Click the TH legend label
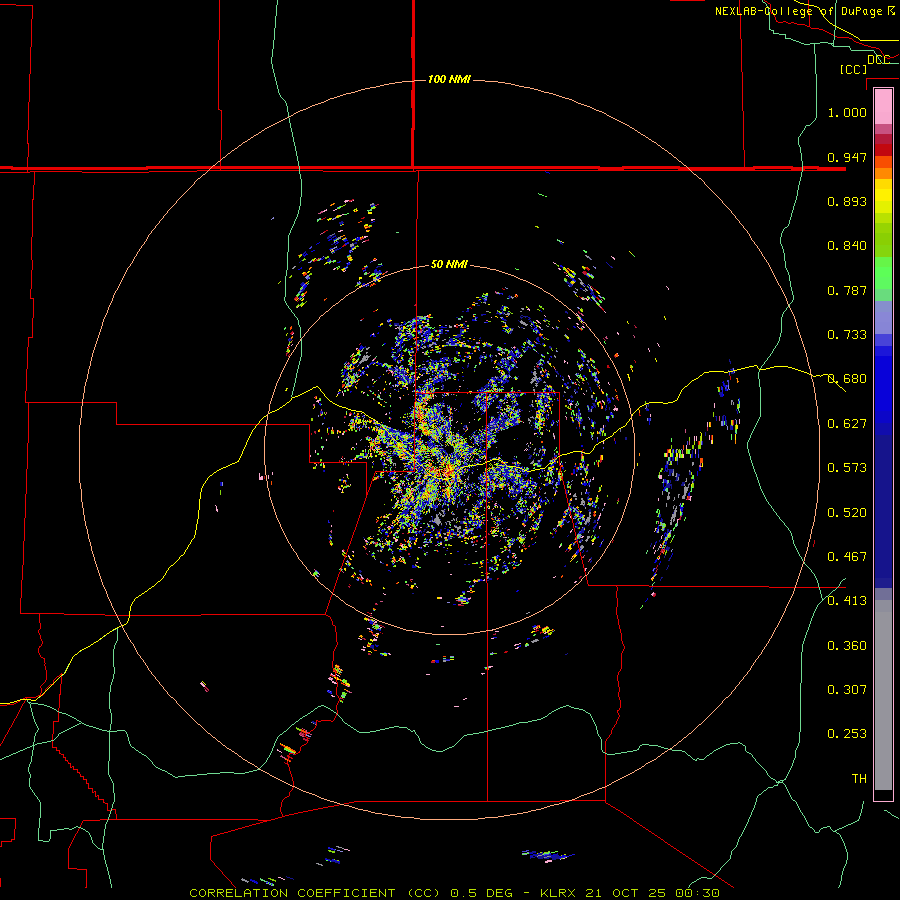This screenshot has width=900, height=900. click(859, 779)
